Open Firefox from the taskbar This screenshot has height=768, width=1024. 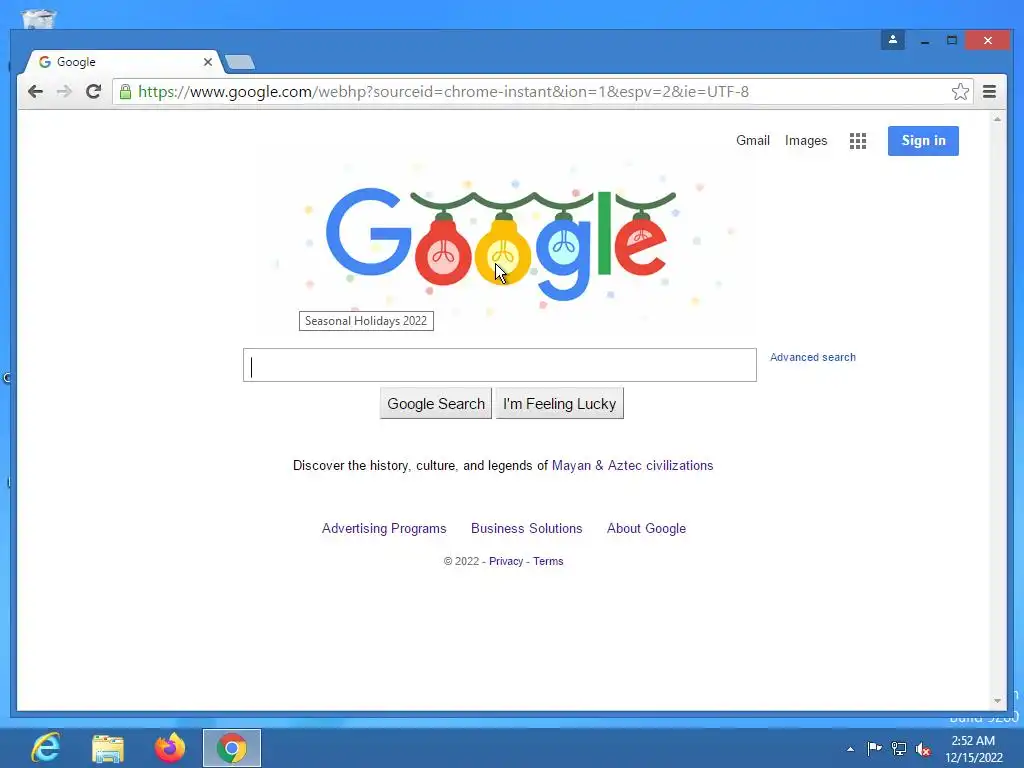click(170, 748)
